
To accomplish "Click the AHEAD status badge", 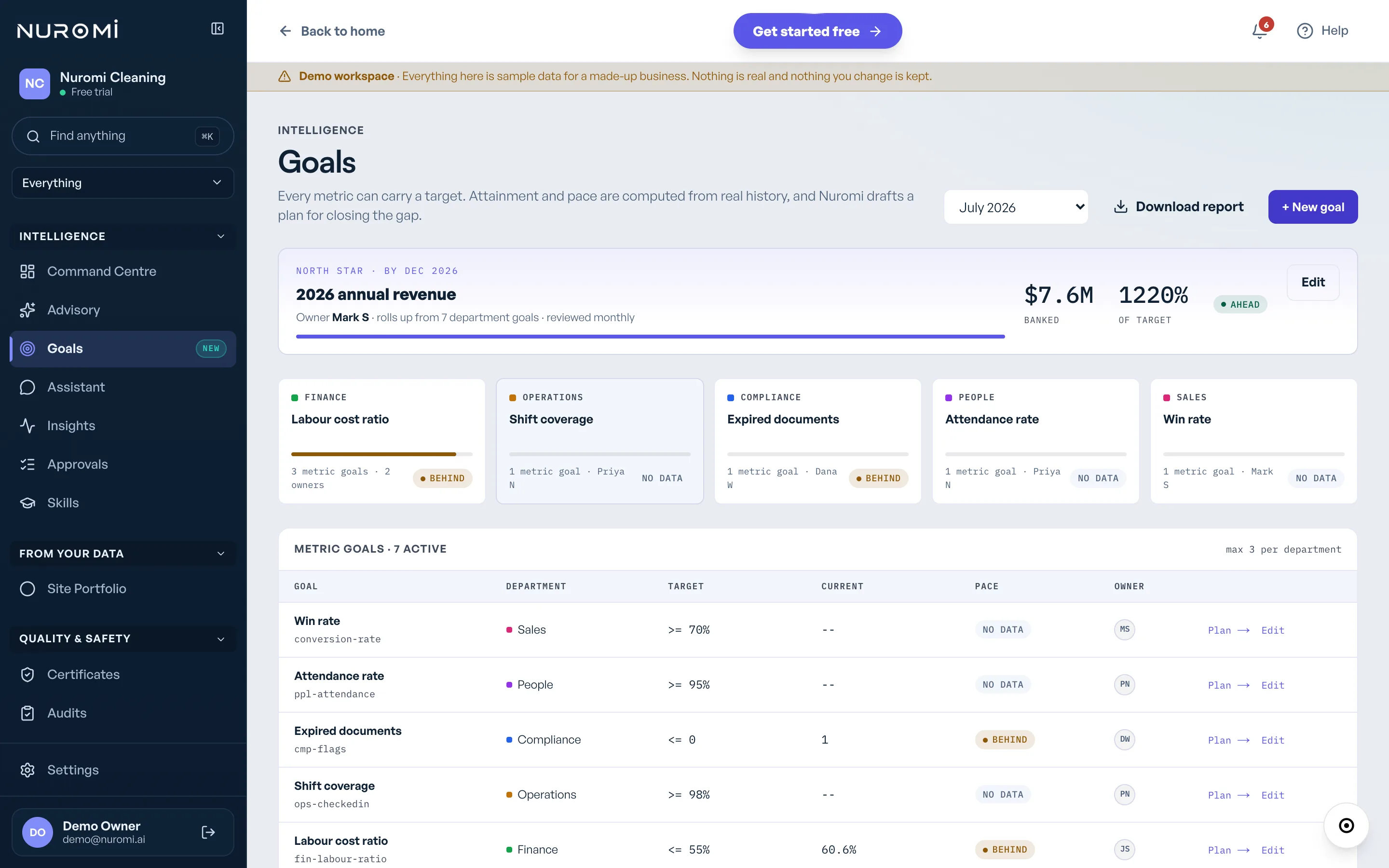I will click(1240, 304).
